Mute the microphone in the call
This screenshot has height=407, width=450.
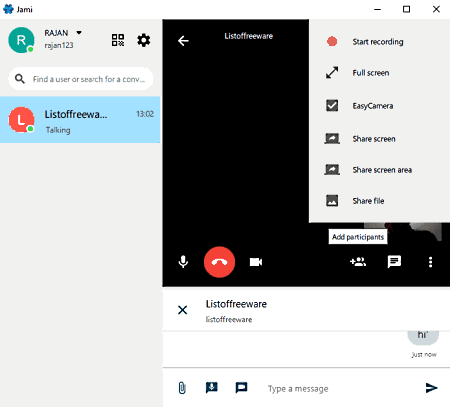click(183, 262)
